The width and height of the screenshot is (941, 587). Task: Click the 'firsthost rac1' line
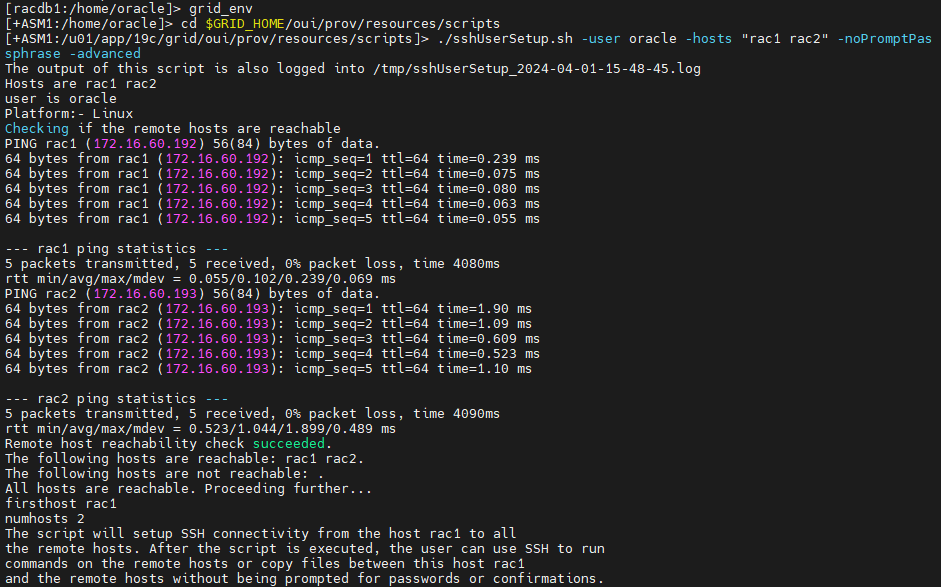coord(61,504)
